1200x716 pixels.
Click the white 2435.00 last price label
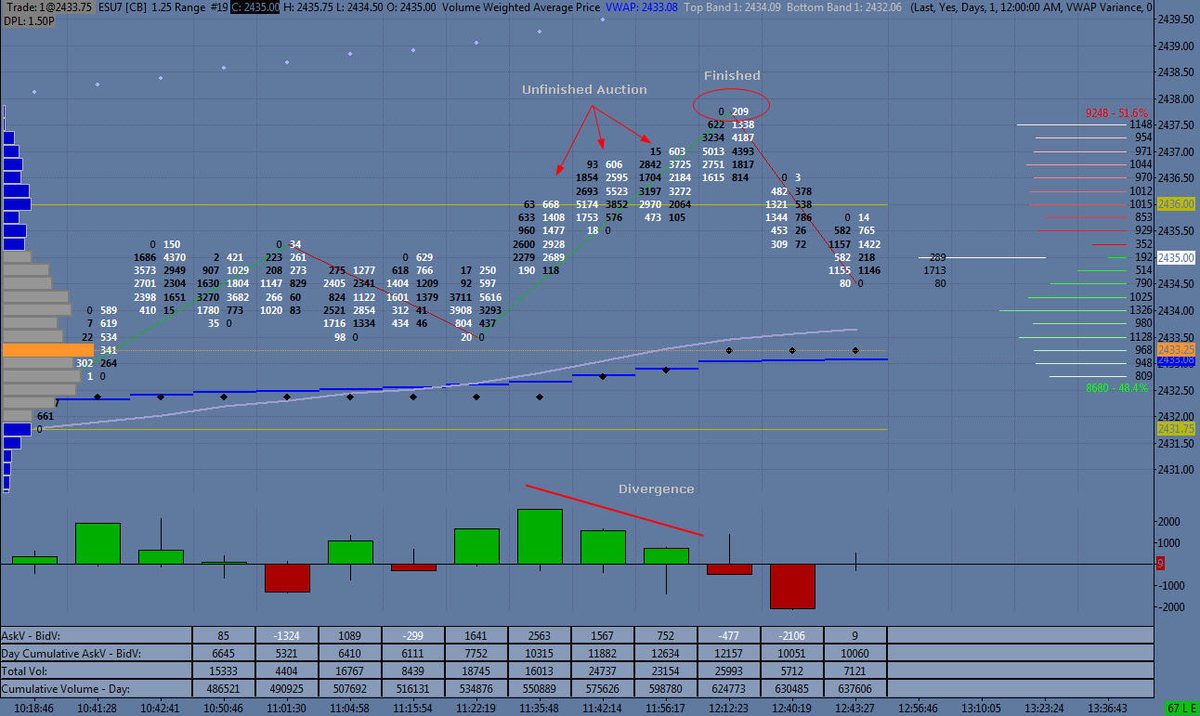point(1177,257)
